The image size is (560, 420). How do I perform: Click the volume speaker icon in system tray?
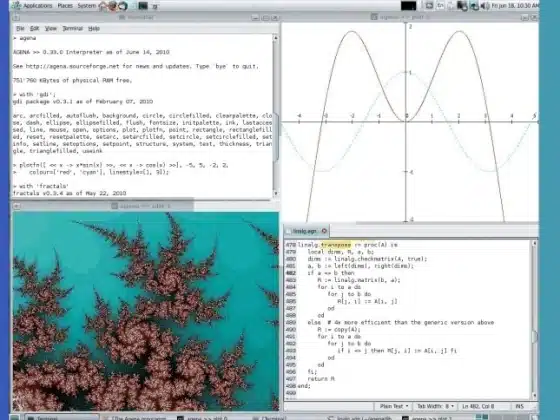(485, 6)
